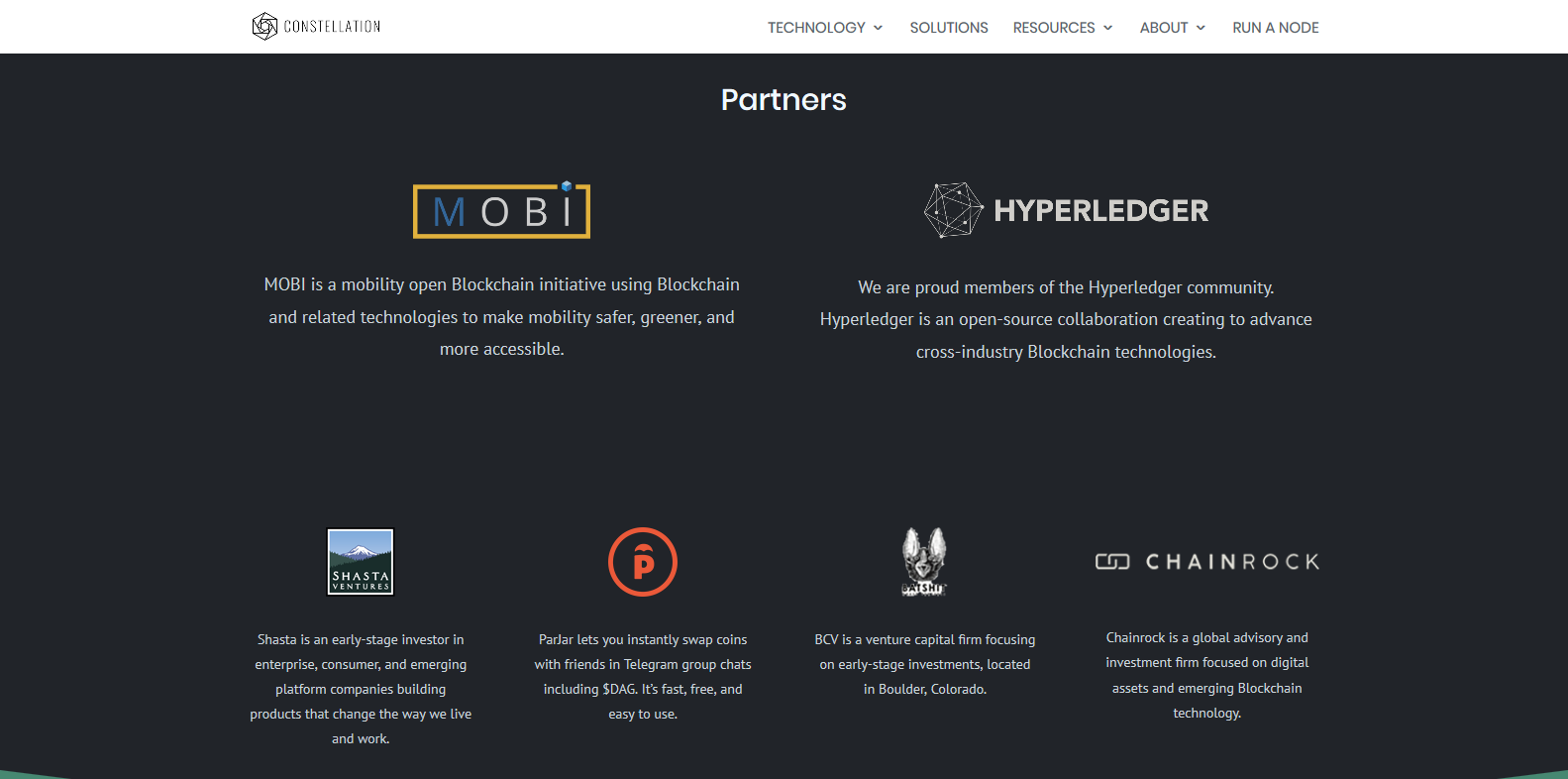The width and height of the screenshot is (1568, 779).
Task: Click the Run a Node link
Action: pos(1276,28)
